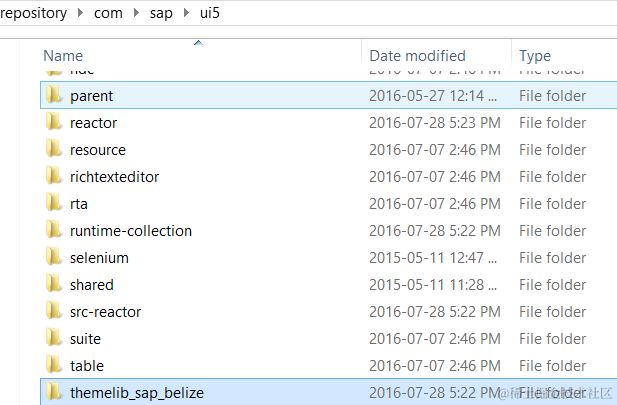617x405 pixels.
Task: Select the folder named shared
Action: [x=92, y=285]
